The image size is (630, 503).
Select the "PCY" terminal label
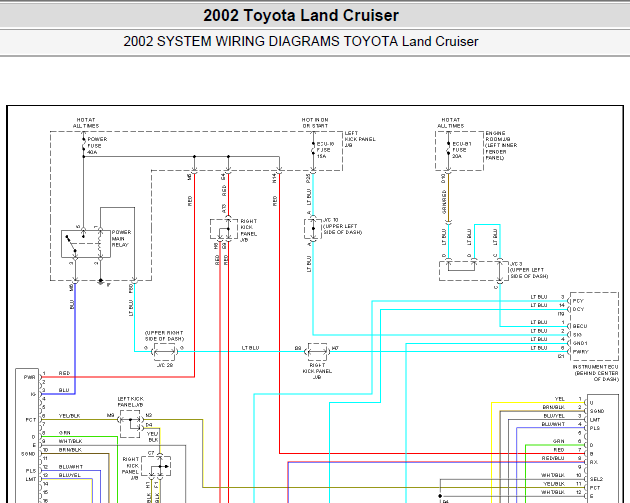coord(578,301)
